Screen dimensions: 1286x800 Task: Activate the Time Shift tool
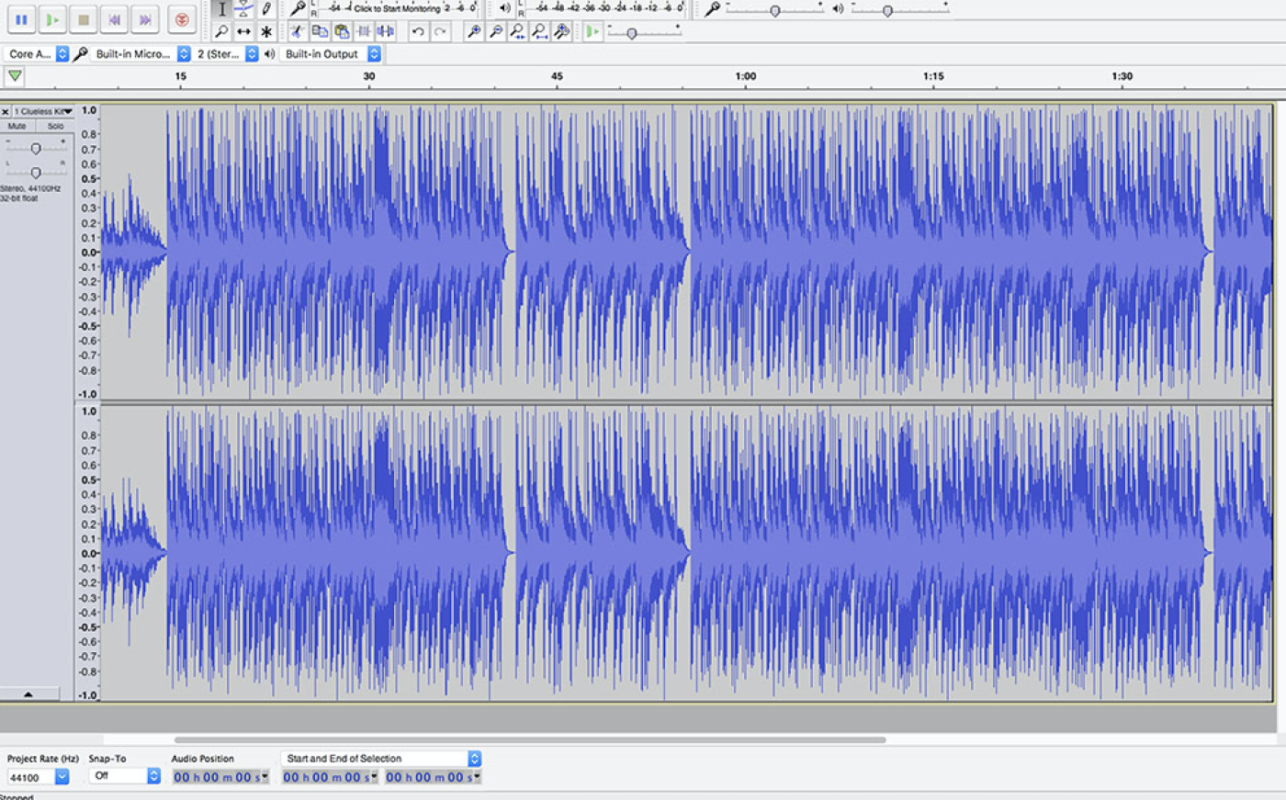click(x=244, y=32)
